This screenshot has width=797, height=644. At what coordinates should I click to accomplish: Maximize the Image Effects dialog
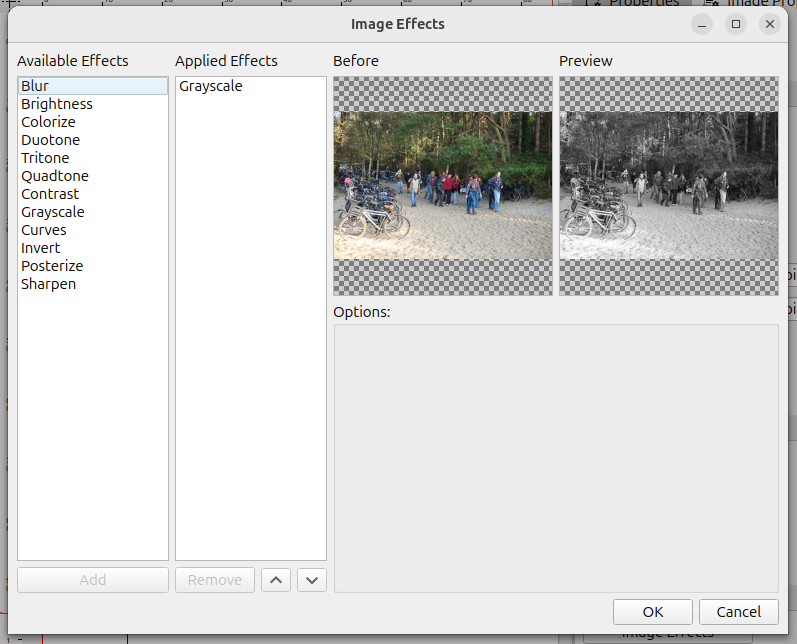736,24
